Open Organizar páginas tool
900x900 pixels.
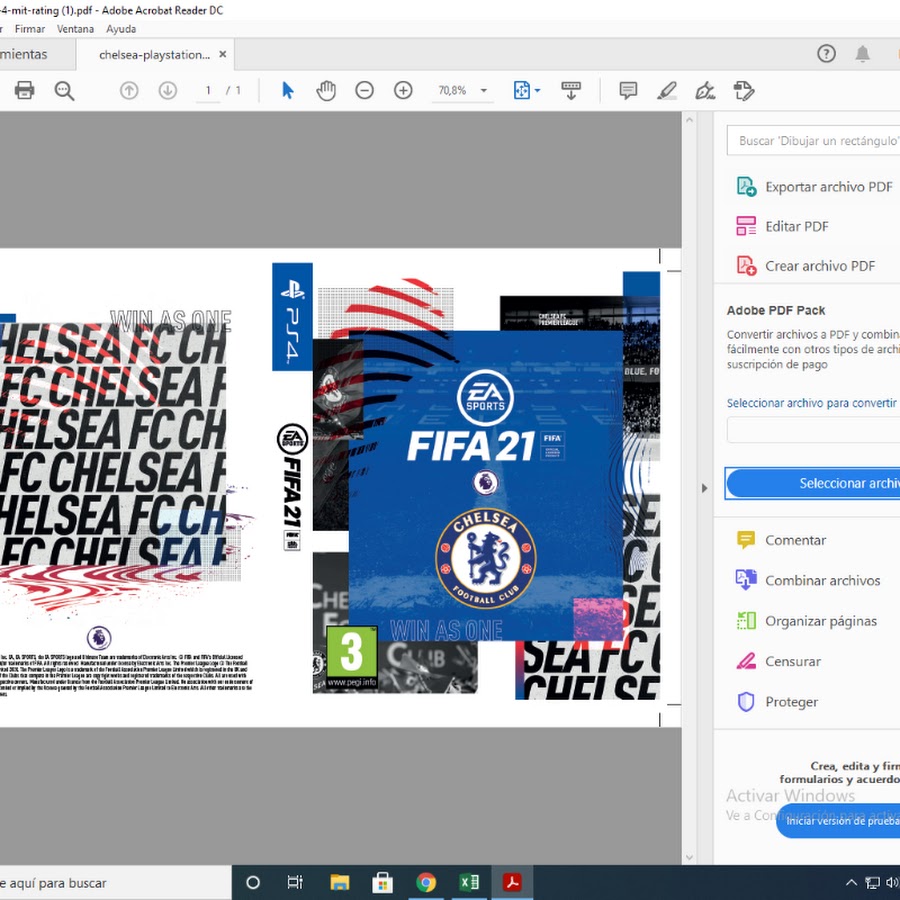pos(806,621)
